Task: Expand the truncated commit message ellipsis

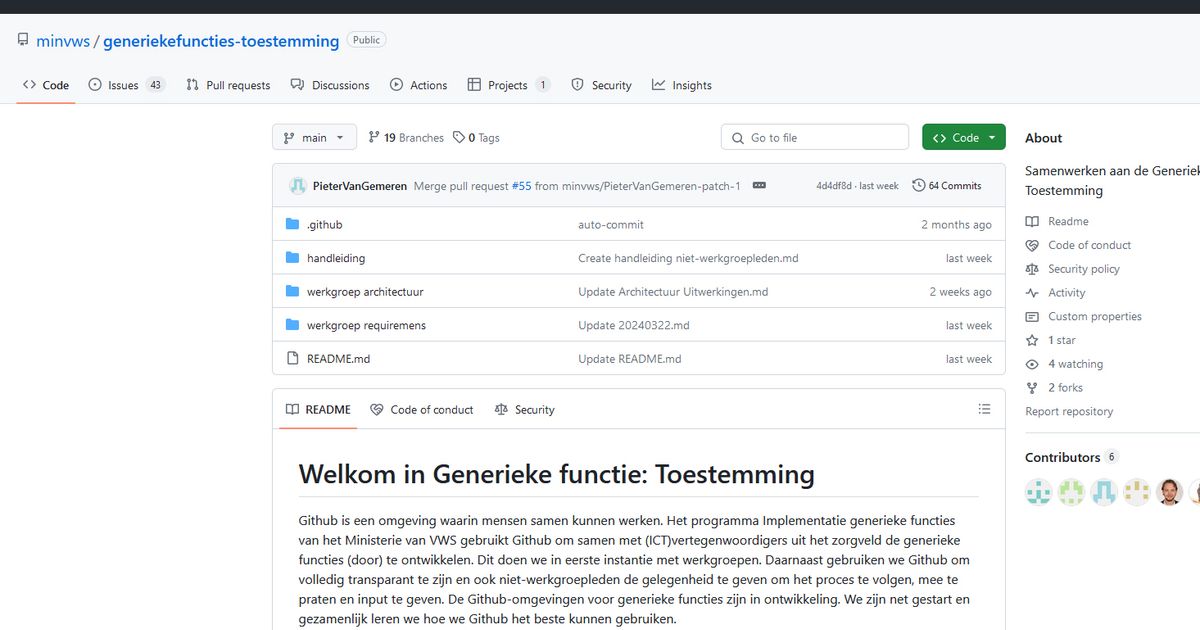Action: click(x=759, y=185)
